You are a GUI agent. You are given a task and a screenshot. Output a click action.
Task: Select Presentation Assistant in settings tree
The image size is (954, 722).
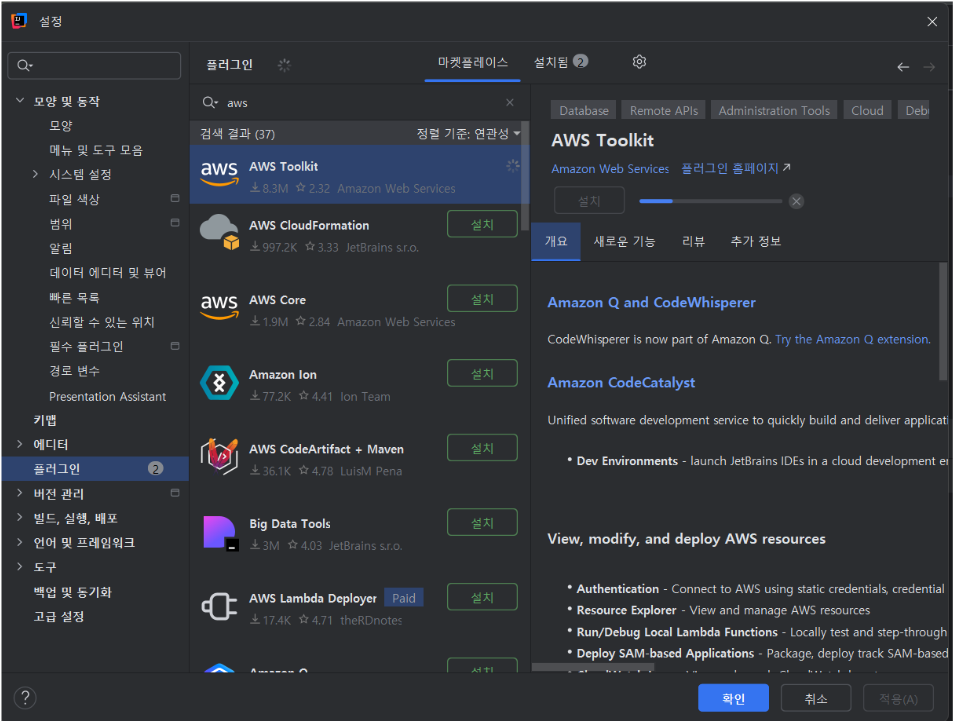[107, 397]
